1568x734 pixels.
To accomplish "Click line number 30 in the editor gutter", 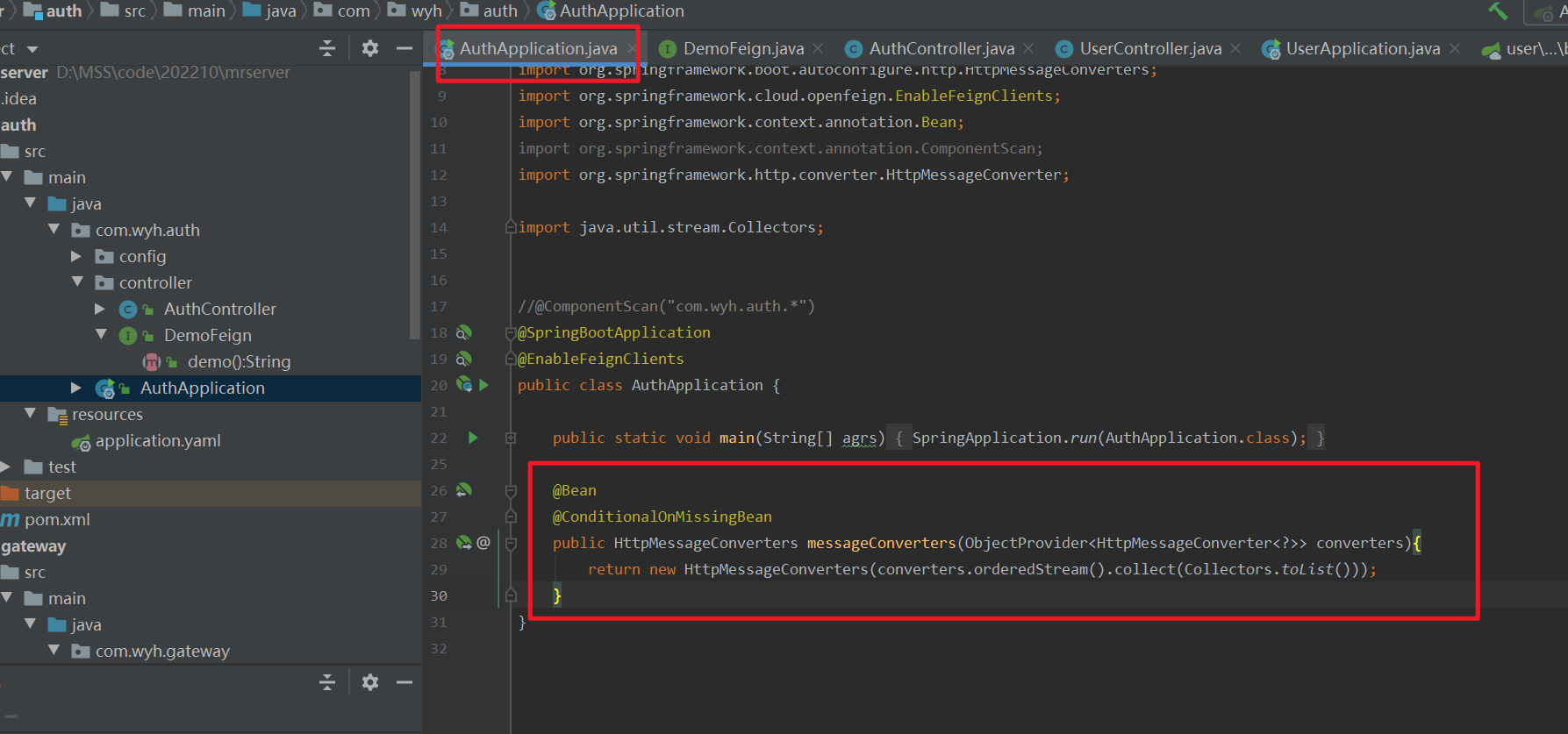I will pyautogui.click(x=439, y=595).
